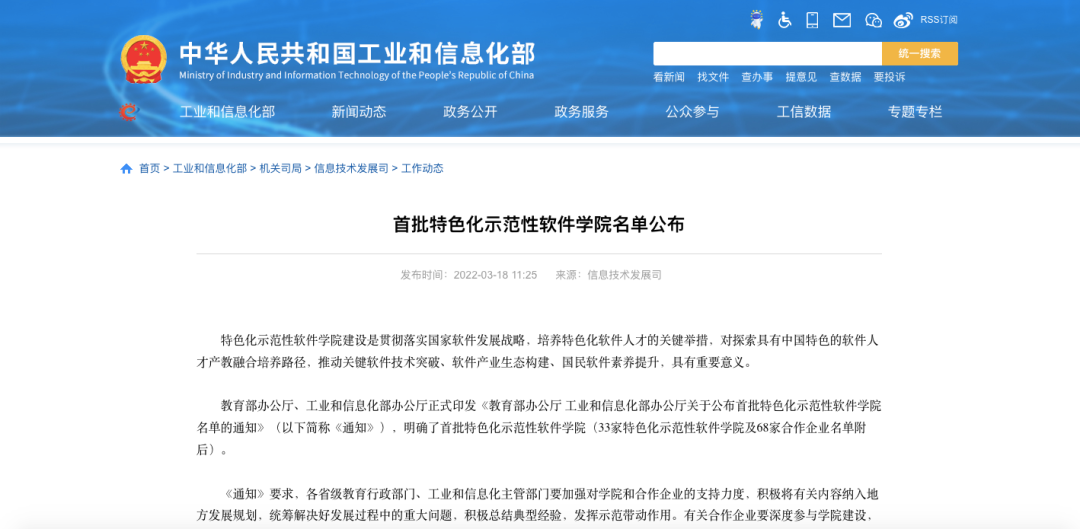Click the English ministry name subtitle

coord(356,76)
